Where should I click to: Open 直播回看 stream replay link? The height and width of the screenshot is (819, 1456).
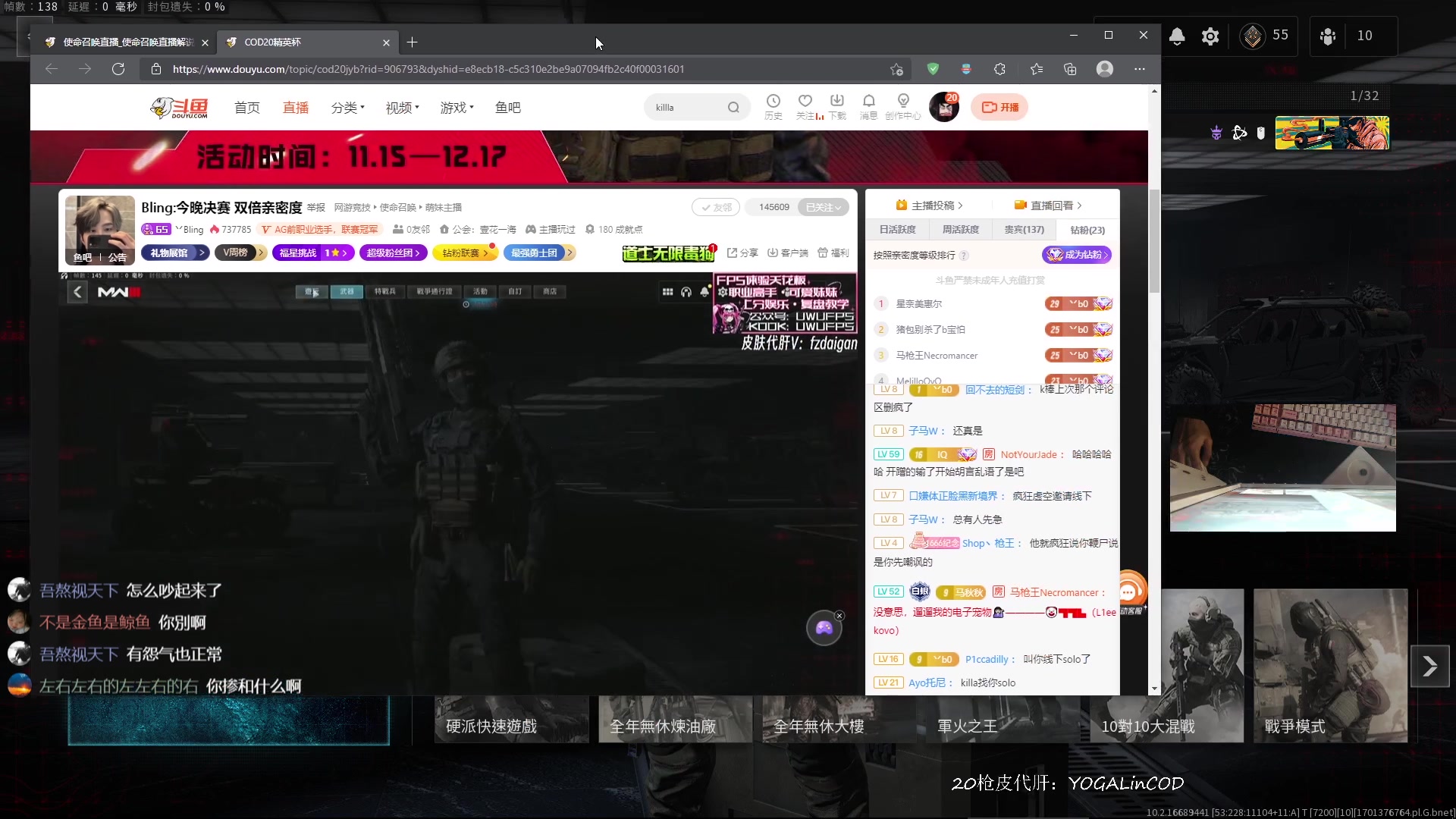point(1047,206)
